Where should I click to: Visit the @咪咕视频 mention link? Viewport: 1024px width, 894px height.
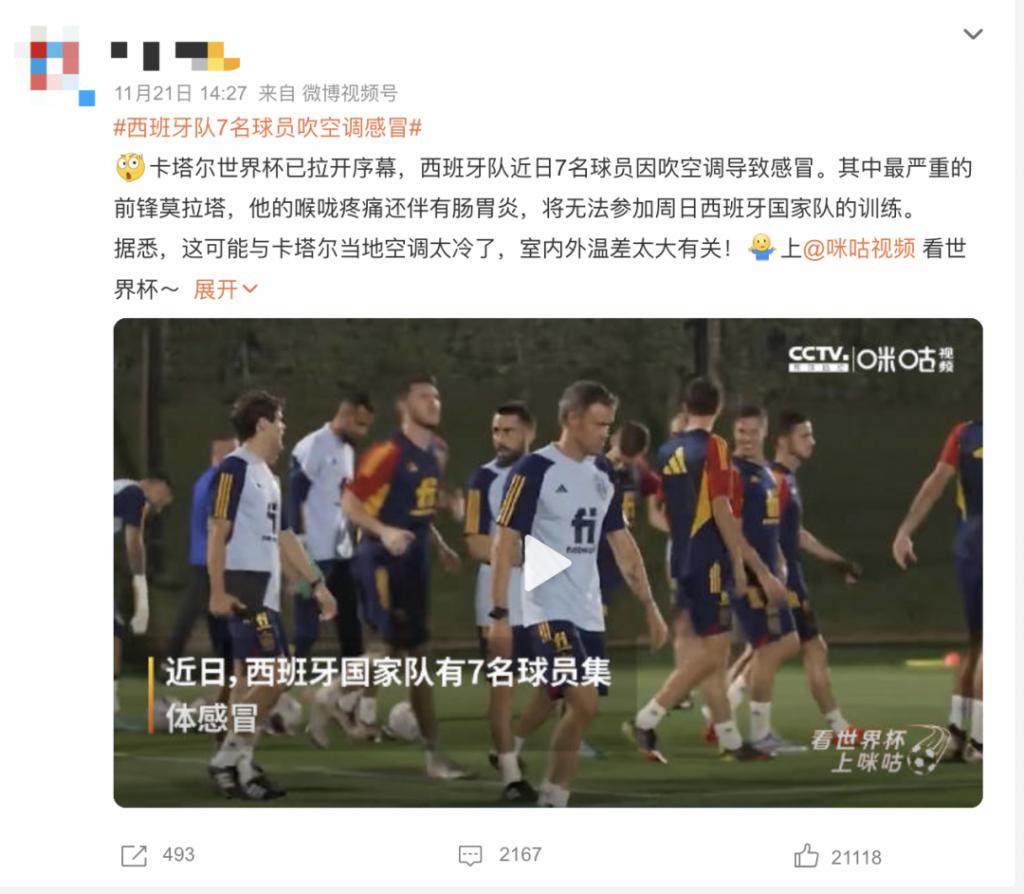coord(858,249)
